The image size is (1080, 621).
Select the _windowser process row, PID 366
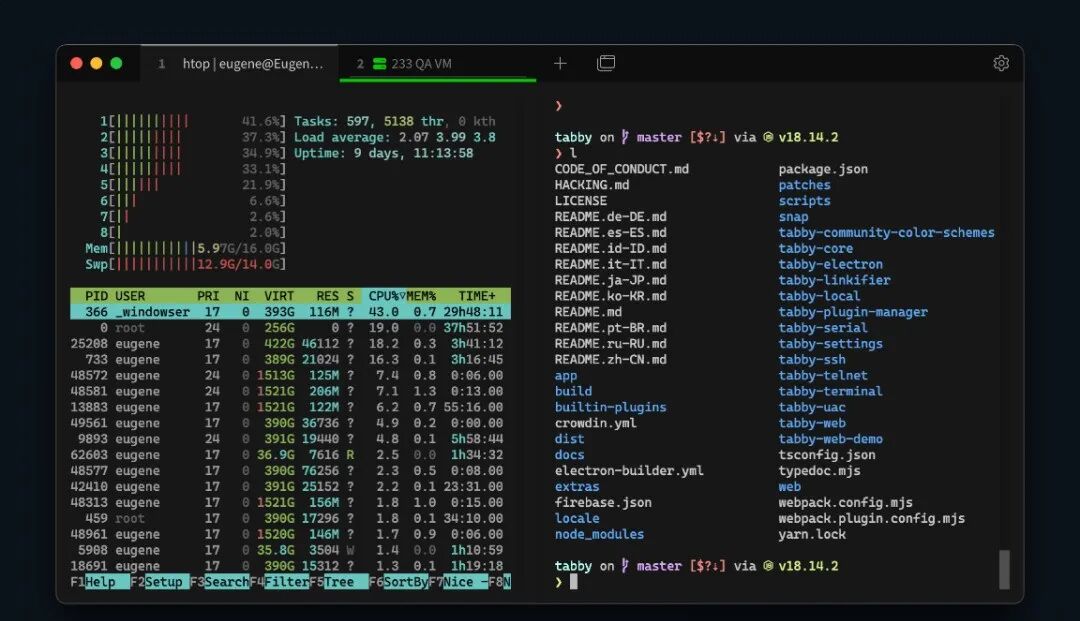pos(290,312)
